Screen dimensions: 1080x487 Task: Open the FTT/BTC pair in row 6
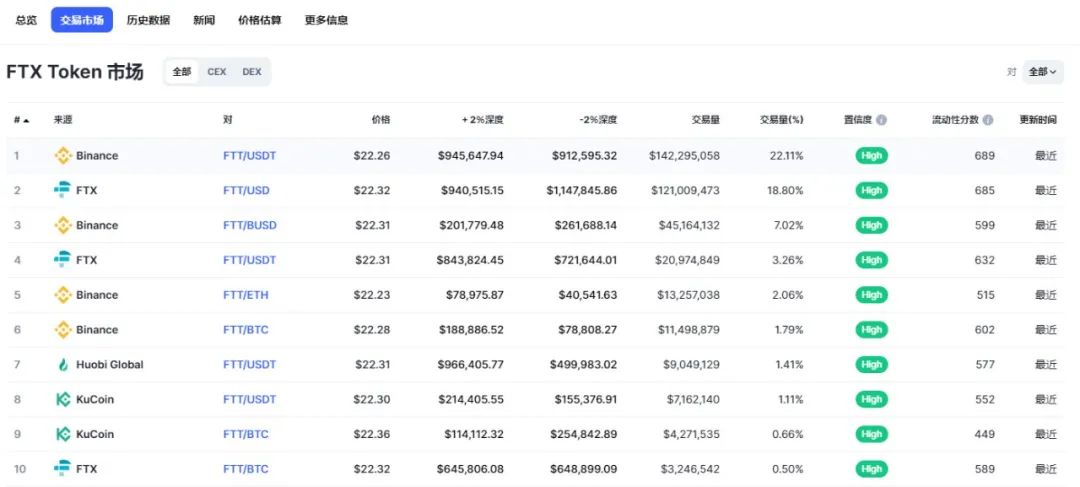click(x=246, y=329)
